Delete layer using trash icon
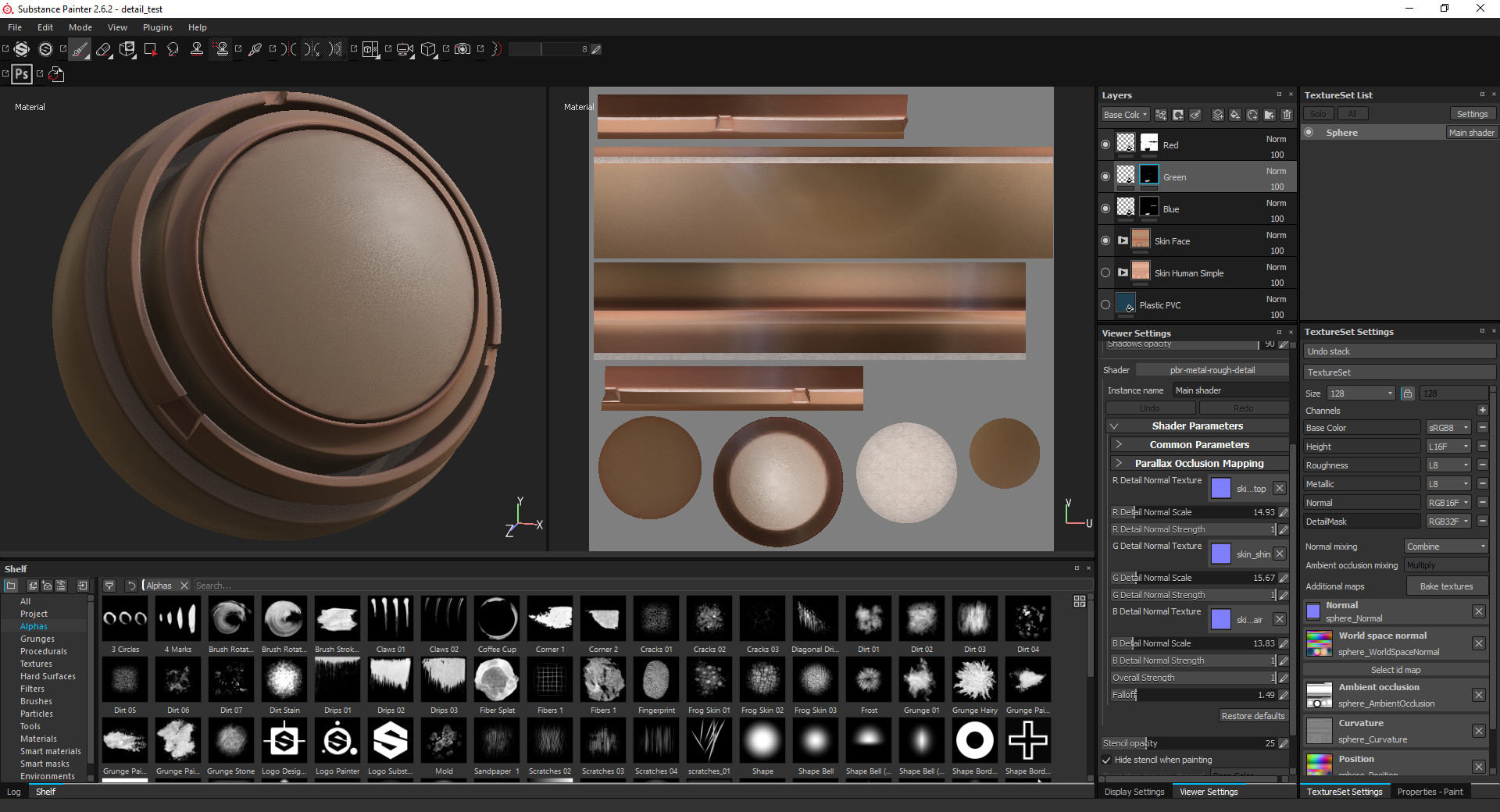This screenshot has width=1500, height=812. (x=1287, y=115)
